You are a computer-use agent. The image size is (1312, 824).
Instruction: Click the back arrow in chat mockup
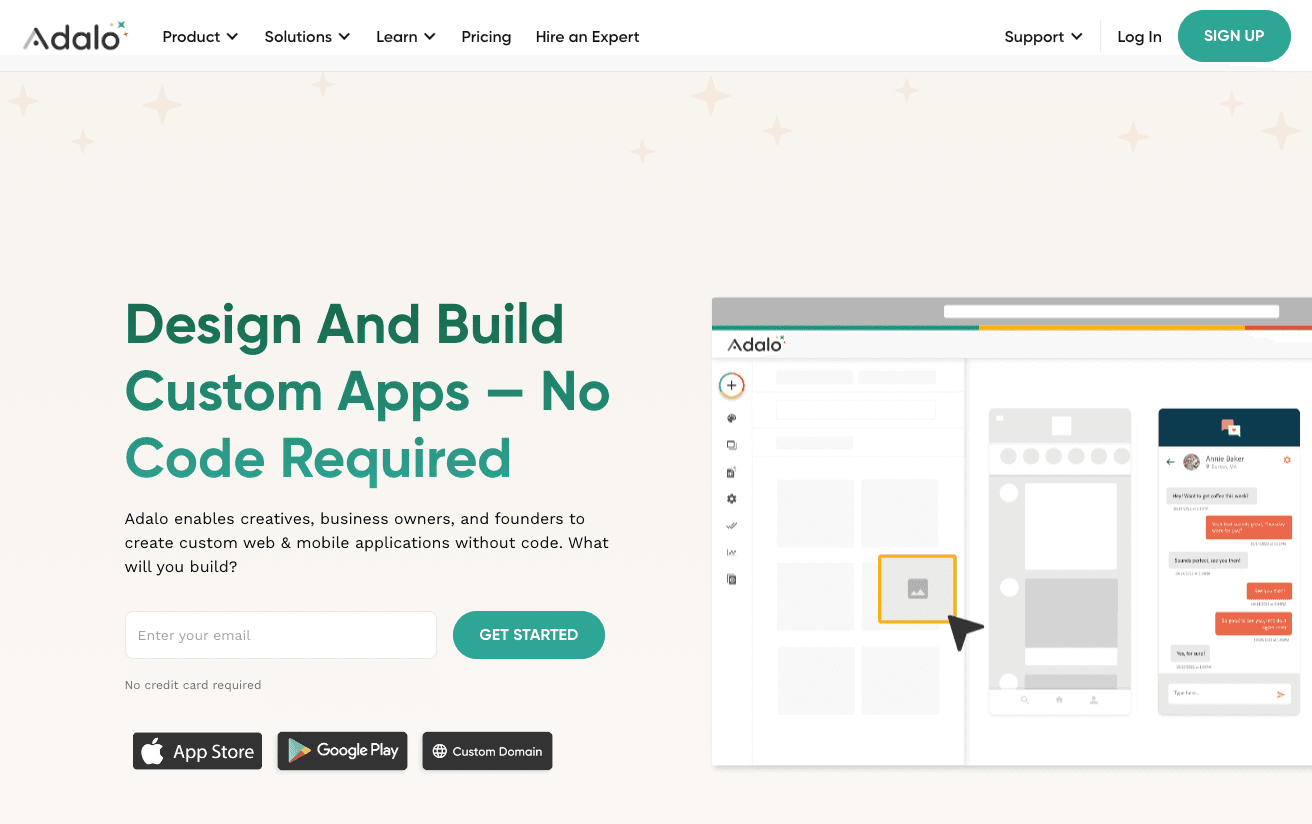click(x=1171, y=462)
